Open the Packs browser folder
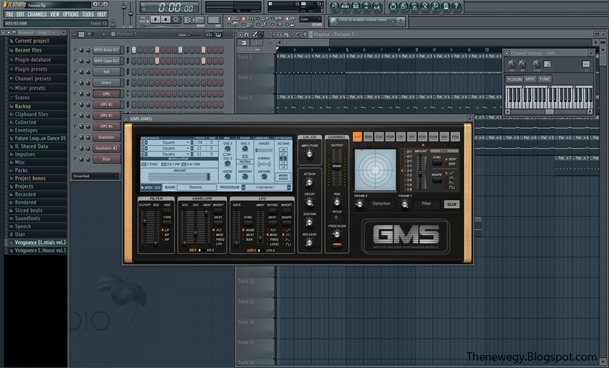This screenshot has width=609, height=368. [21, 170]
